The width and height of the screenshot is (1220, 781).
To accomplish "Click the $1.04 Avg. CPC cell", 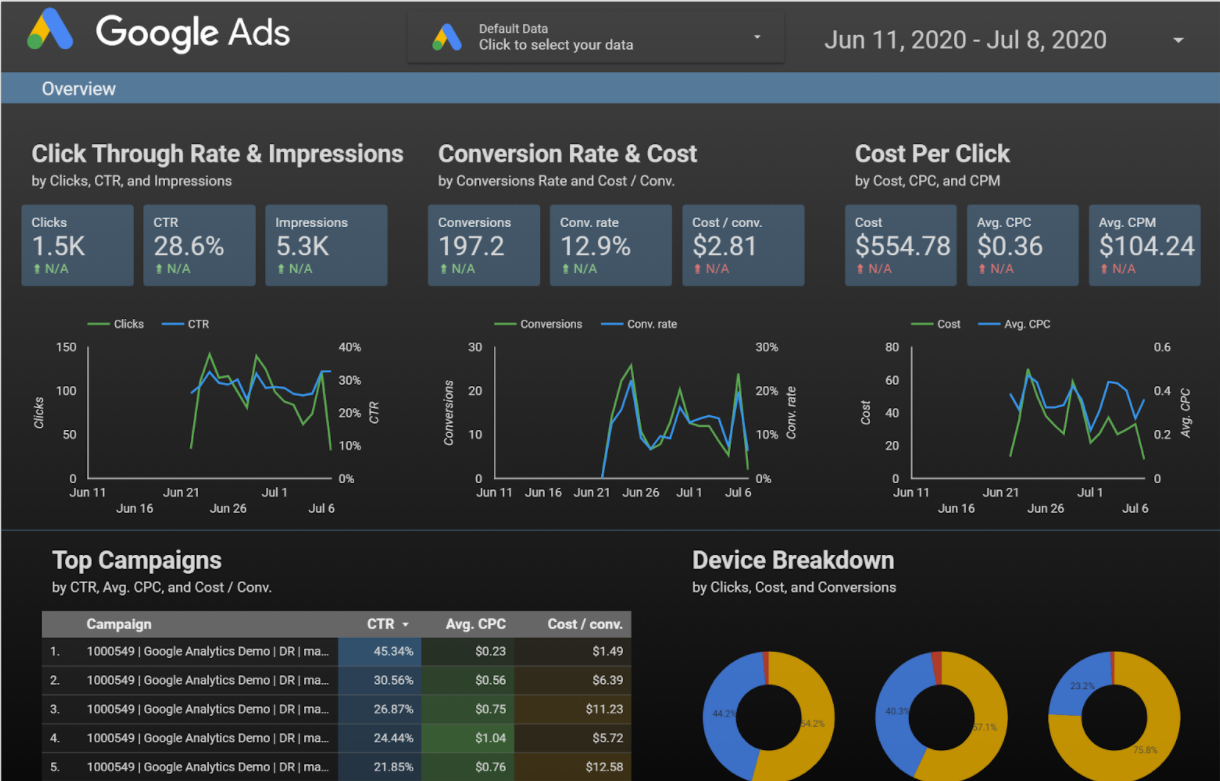I will (x=468, y=738).
